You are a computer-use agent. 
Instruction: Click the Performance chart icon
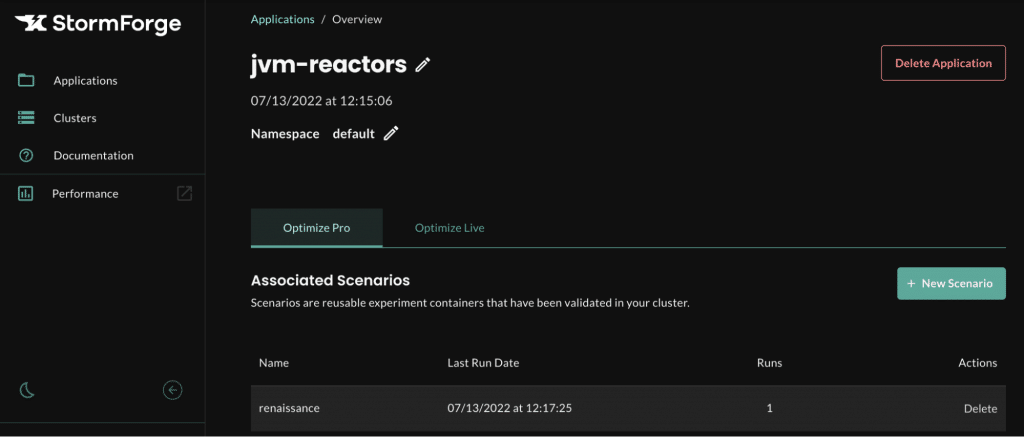25,193
